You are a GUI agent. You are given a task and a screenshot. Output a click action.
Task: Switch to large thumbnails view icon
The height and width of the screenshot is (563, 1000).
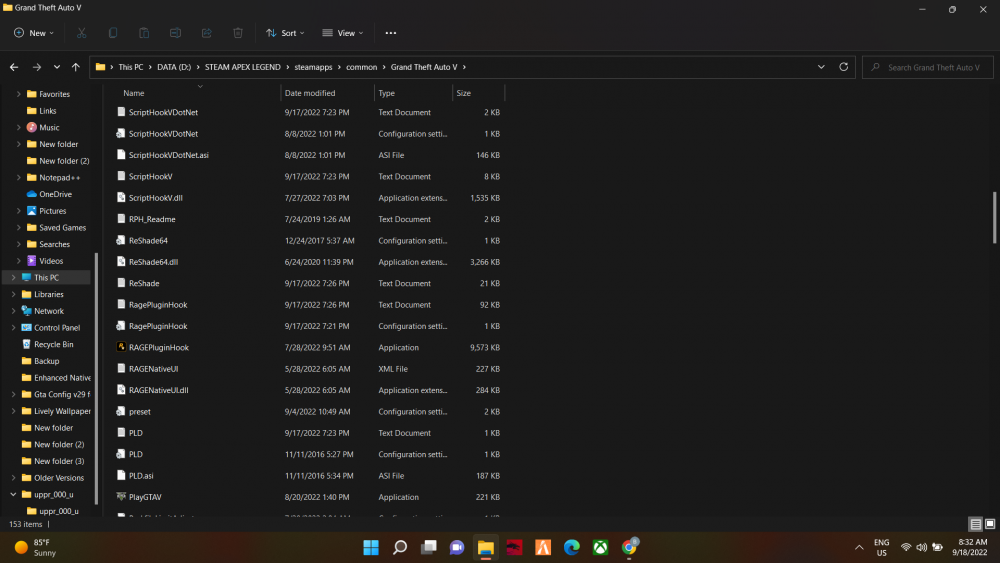click(x=990, y=524)
